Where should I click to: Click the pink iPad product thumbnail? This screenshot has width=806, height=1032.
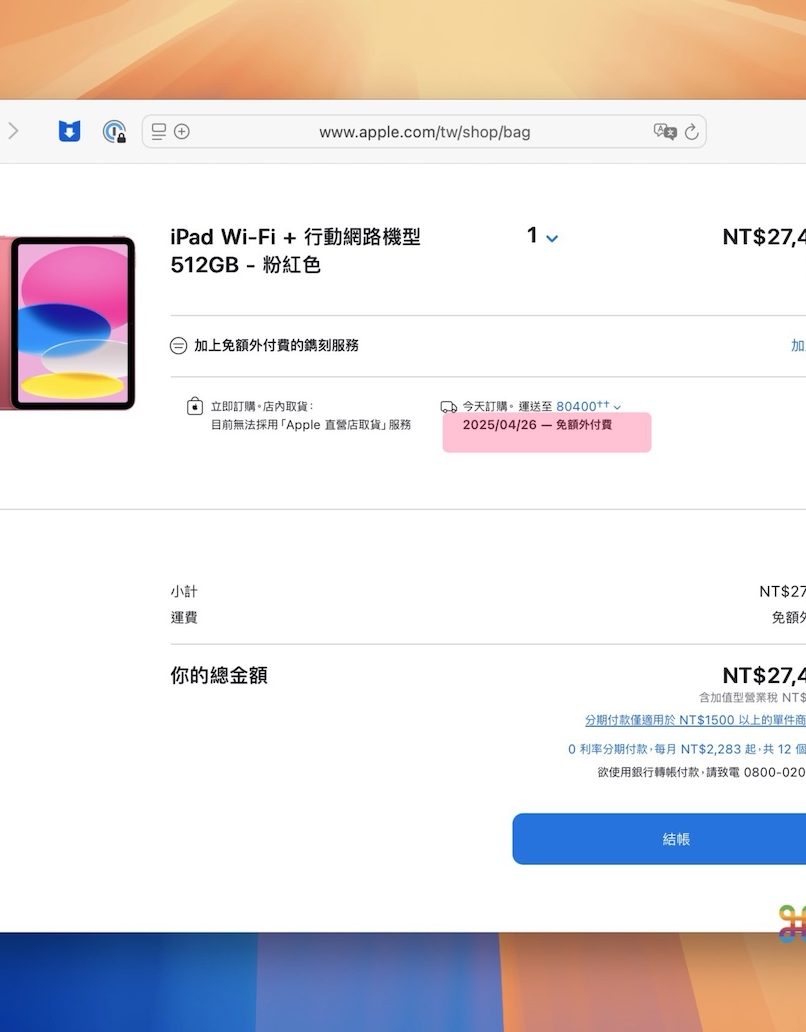(x=72, y=323)
